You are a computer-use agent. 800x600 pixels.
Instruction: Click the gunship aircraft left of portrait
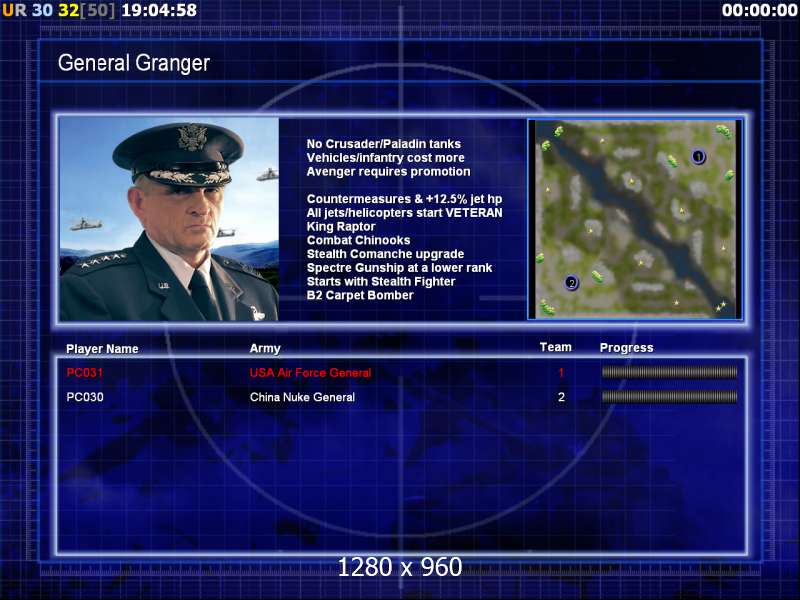pos(86,223)
